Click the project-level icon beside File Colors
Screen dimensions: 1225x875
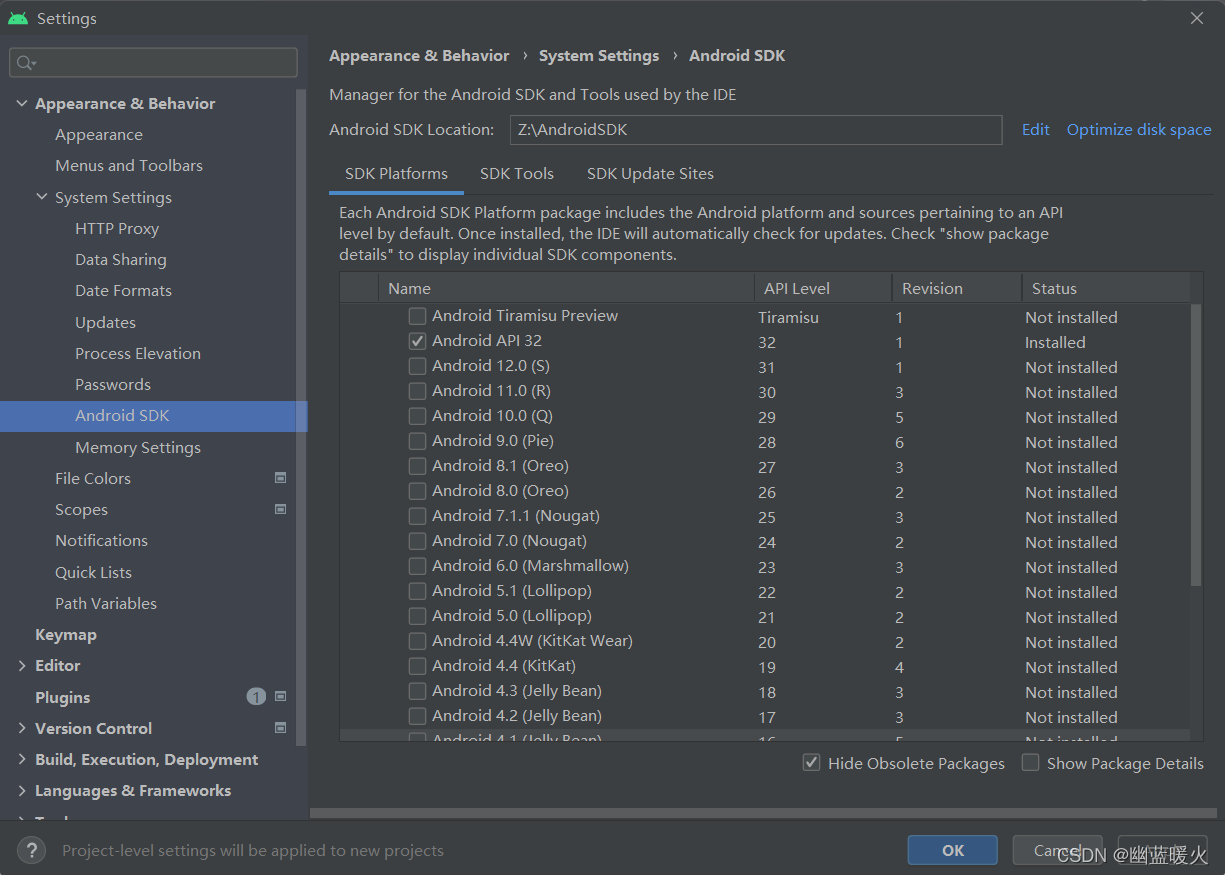[281, 478]
